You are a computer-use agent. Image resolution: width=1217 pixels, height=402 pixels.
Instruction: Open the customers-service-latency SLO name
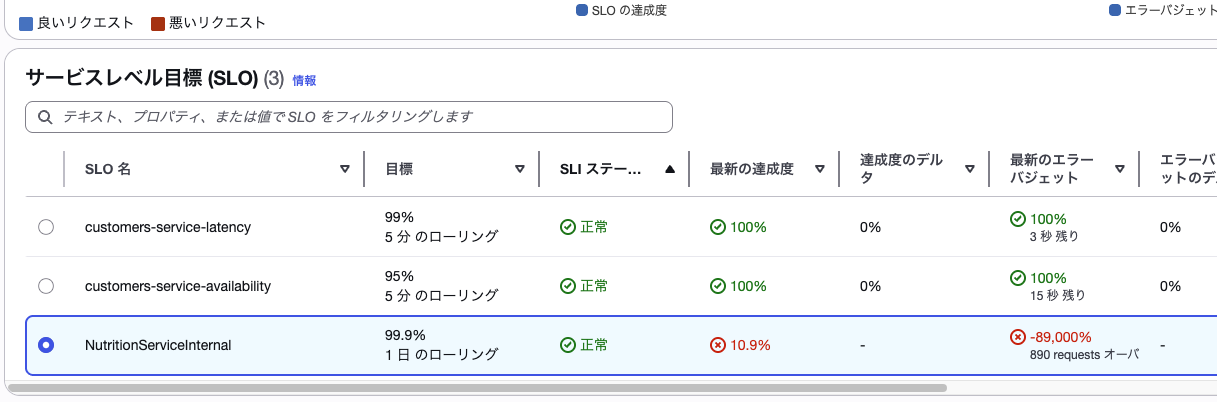(x=168, y=227)
